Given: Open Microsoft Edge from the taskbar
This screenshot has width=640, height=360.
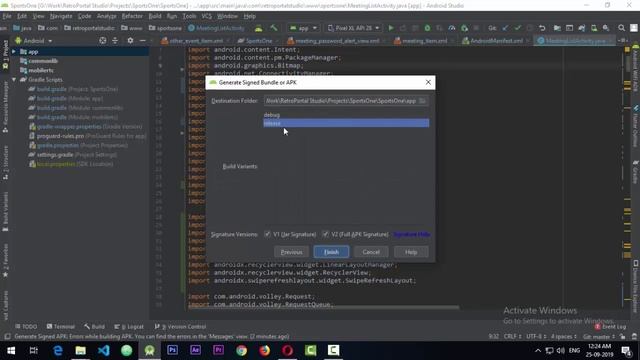Looking at the screenshot, I should click(58, 350).
